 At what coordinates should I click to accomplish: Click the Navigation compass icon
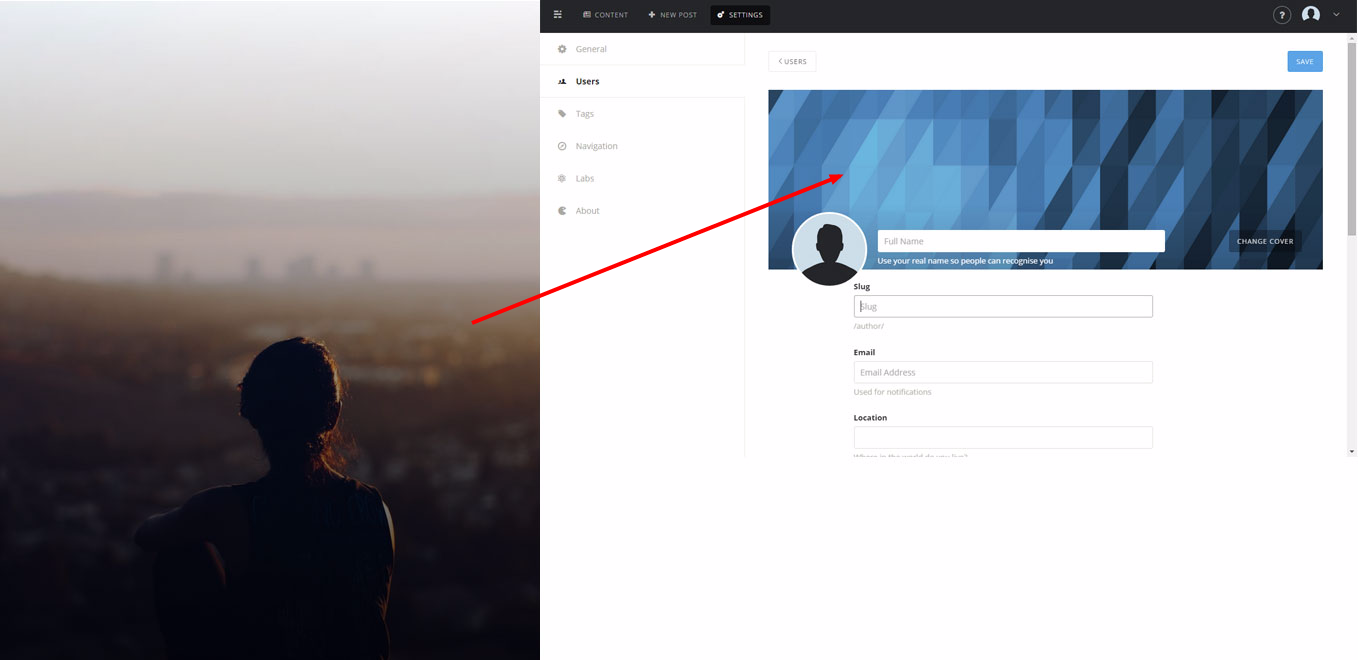click(562, 146)
